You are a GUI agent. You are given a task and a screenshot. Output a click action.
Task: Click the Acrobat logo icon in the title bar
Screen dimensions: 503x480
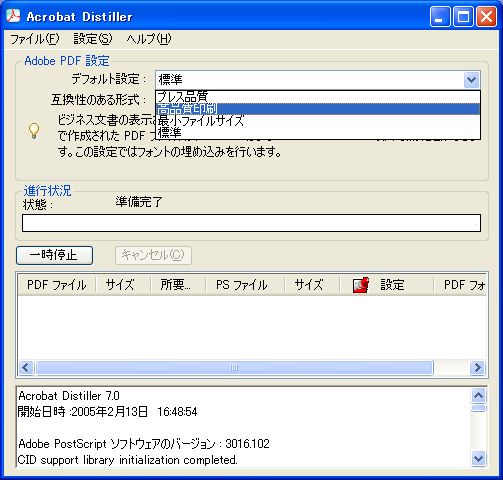[13, 16]
